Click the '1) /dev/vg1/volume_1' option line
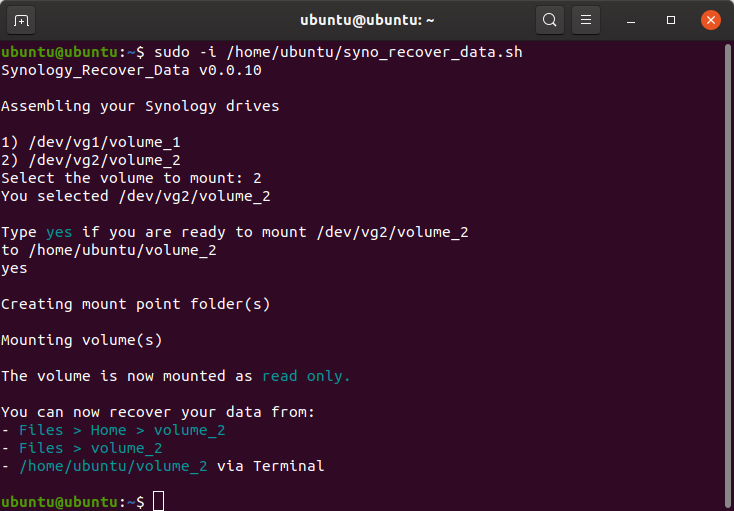 tap(90, 142)
